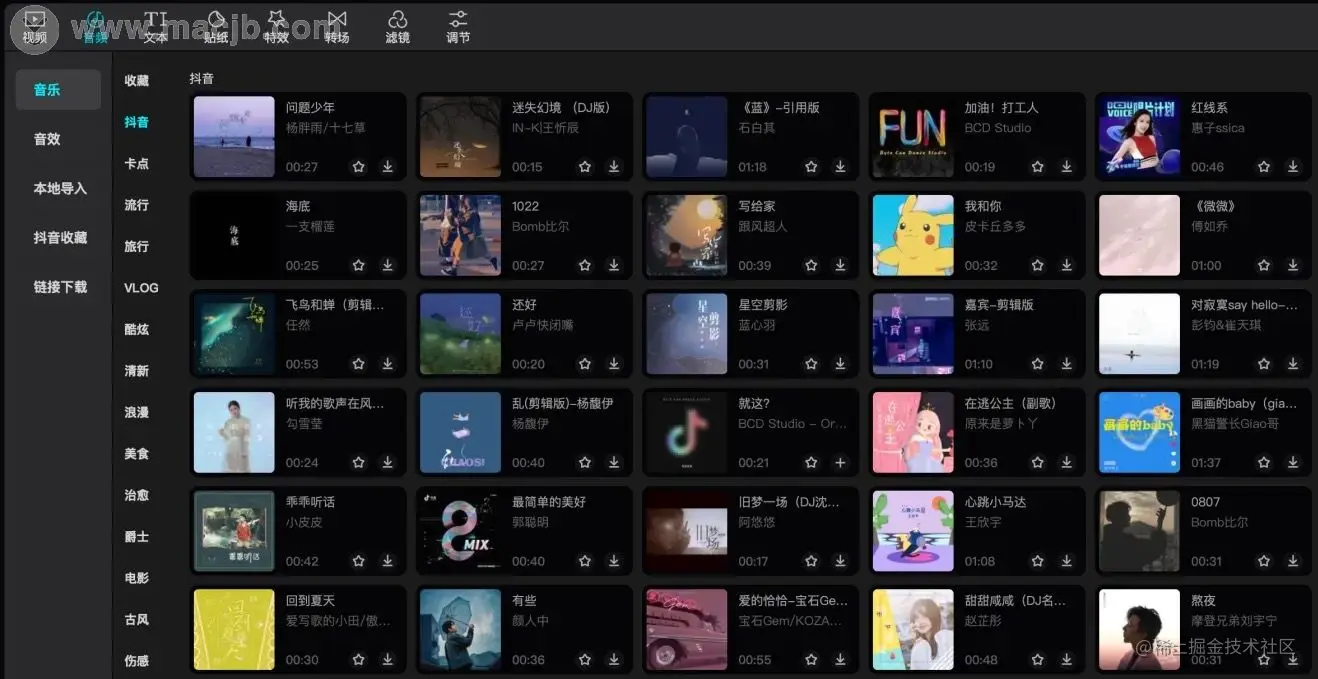
Task: Favorite the song 《微微》
Action: coord(1265,265)
